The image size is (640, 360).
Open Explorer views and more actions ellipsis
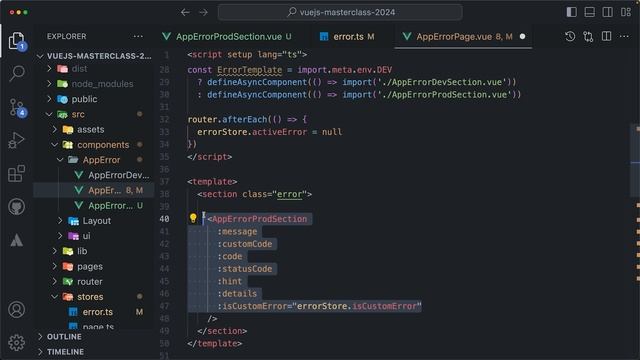[138, 36]
